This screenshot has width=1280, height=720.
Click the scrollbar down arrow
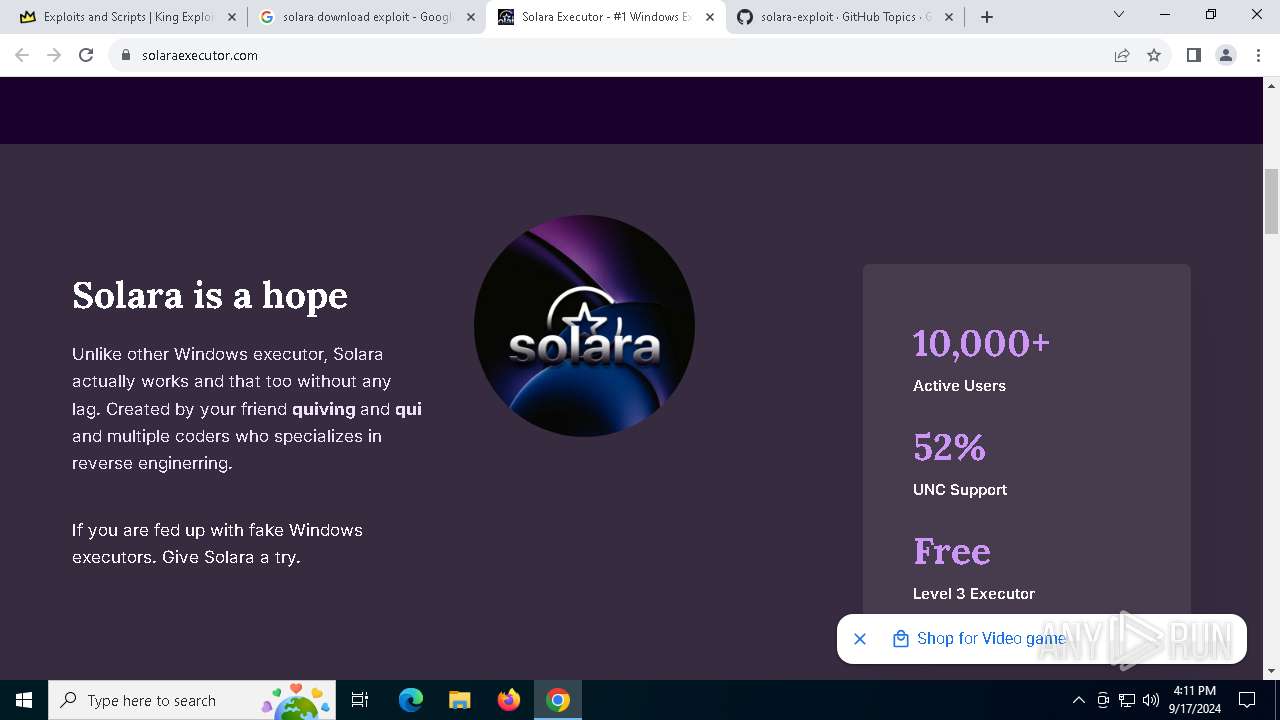pos(1271,671)
